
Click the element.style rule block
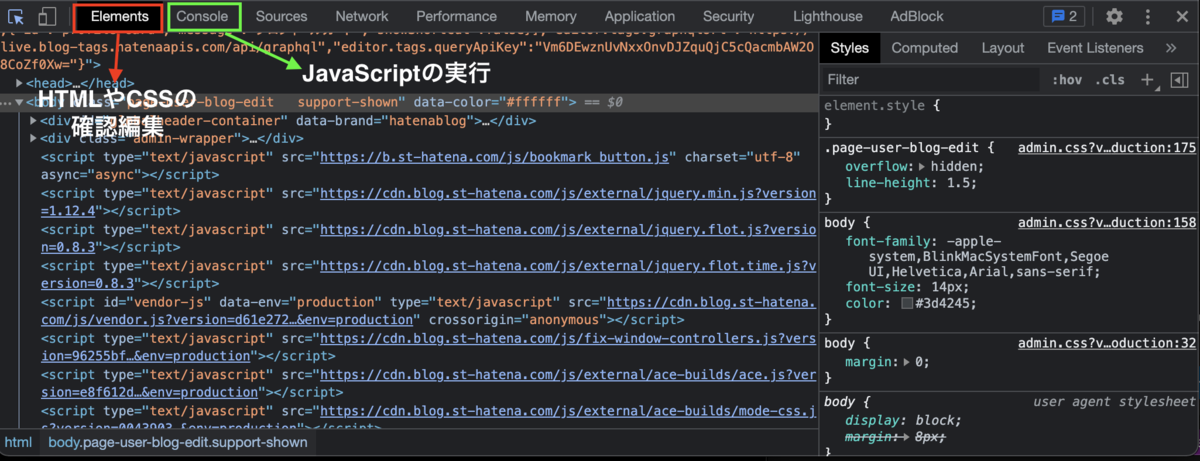click(1009, 113)
